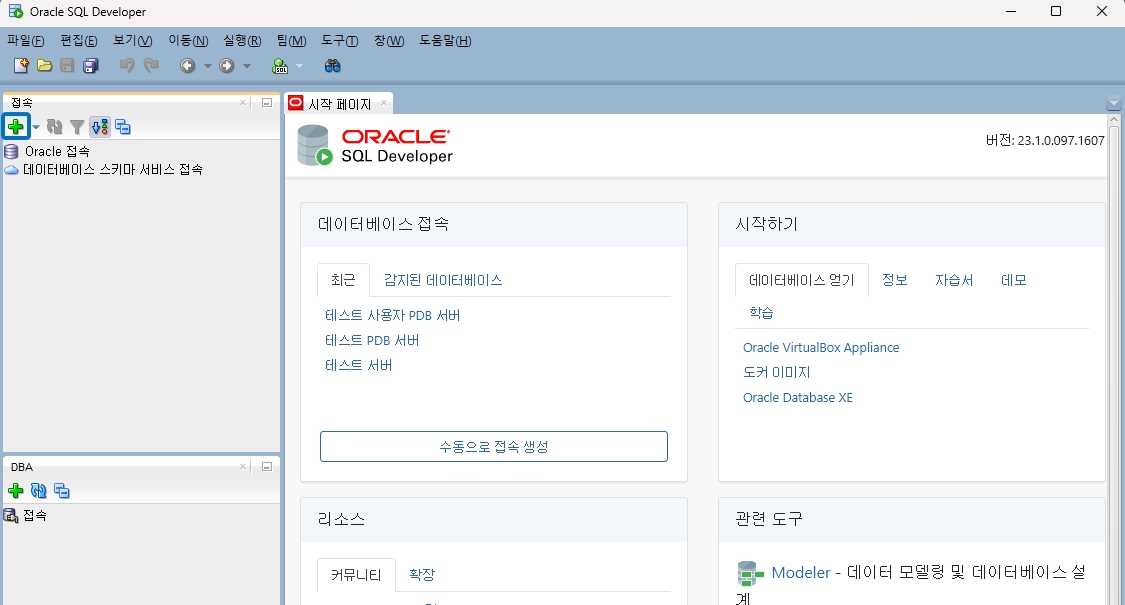The image size is (1125, 605).
Task: Close the 시작 페이지 tab
Action: point(384,103)
